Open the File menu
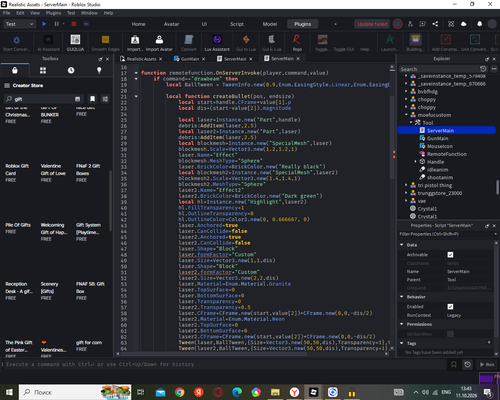The height and width of the screenshot is (400, 500). pos(6,13)
